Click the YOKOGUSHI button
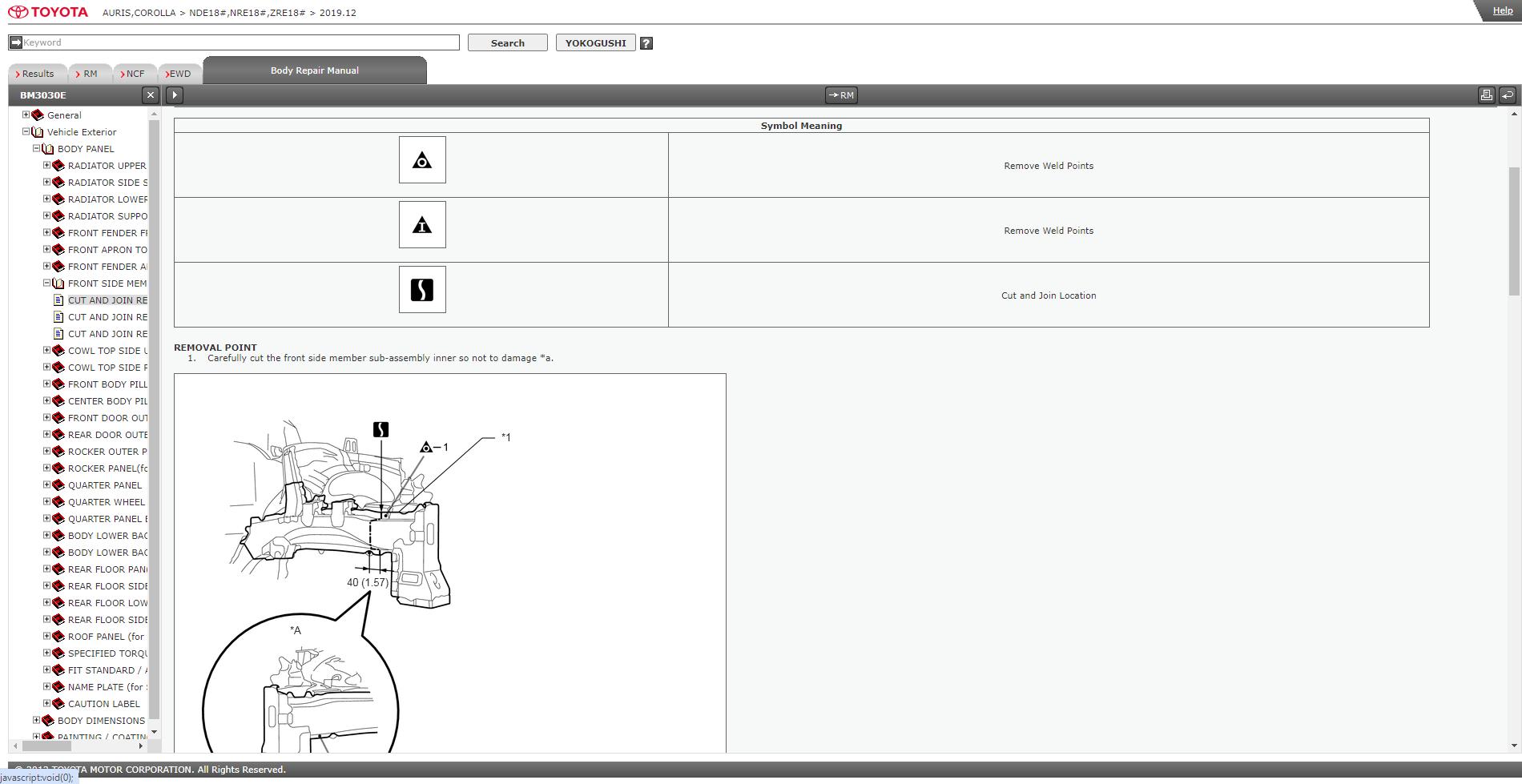The height and width of the screenshot is (784, 1522). point(596,43)
